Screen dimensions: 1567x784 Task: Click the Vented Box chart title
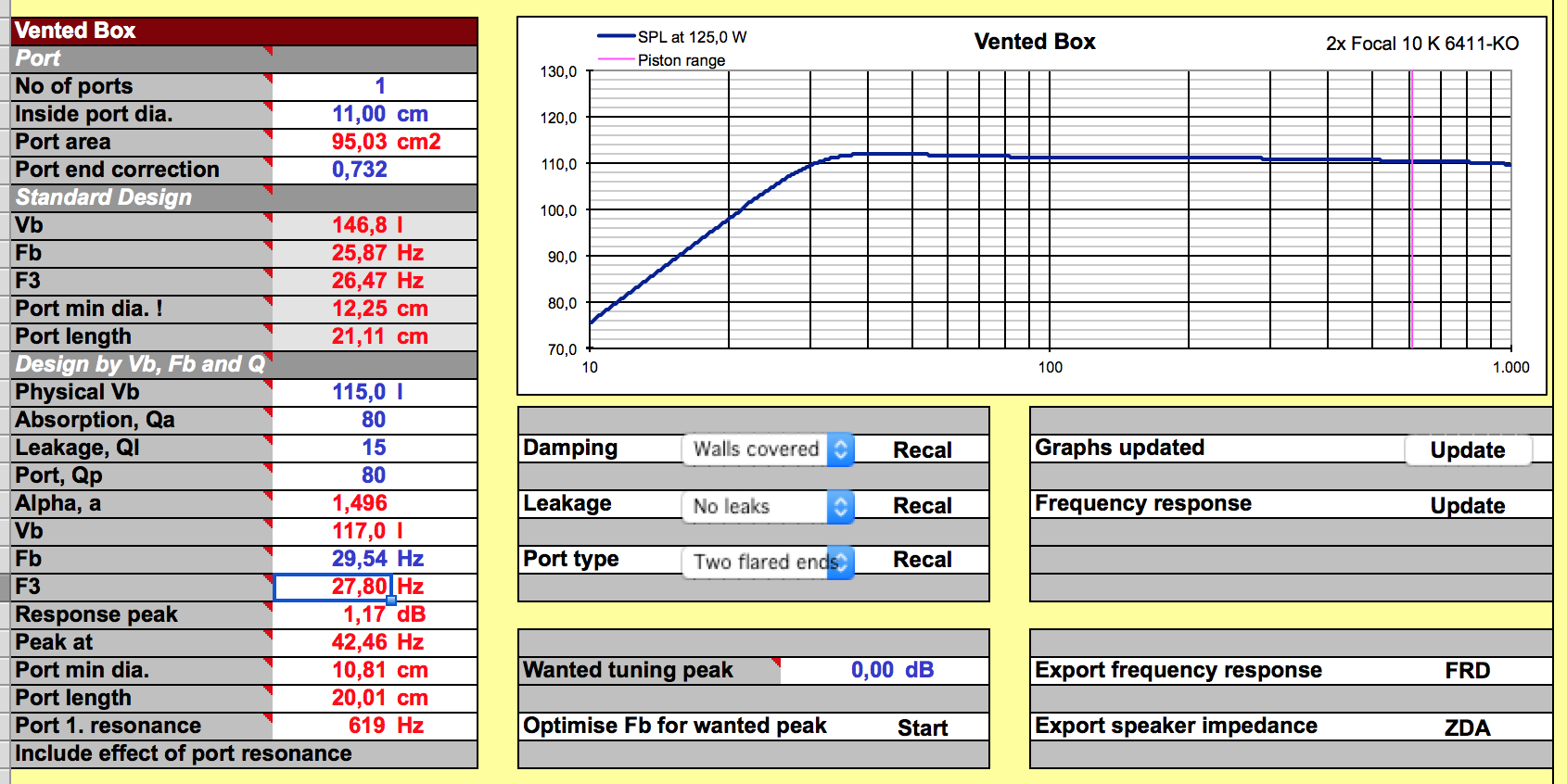pos(1035,42)
